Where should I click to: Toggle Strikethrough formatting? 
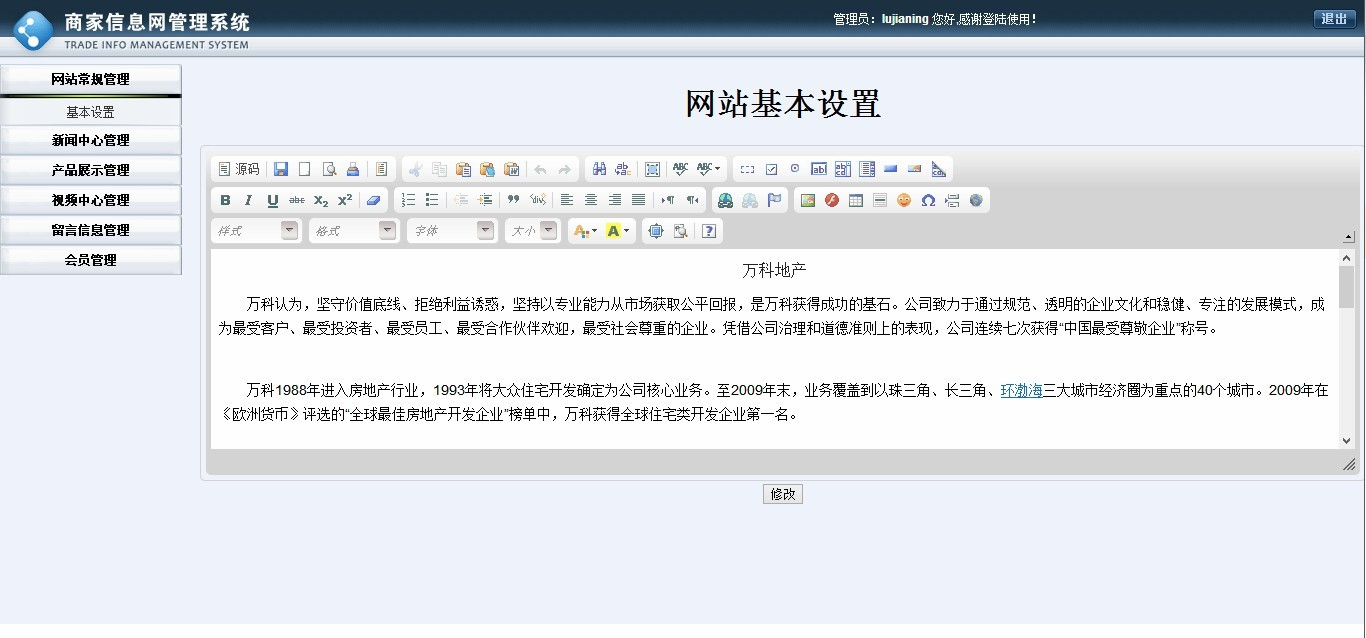(x=297, y=200)
